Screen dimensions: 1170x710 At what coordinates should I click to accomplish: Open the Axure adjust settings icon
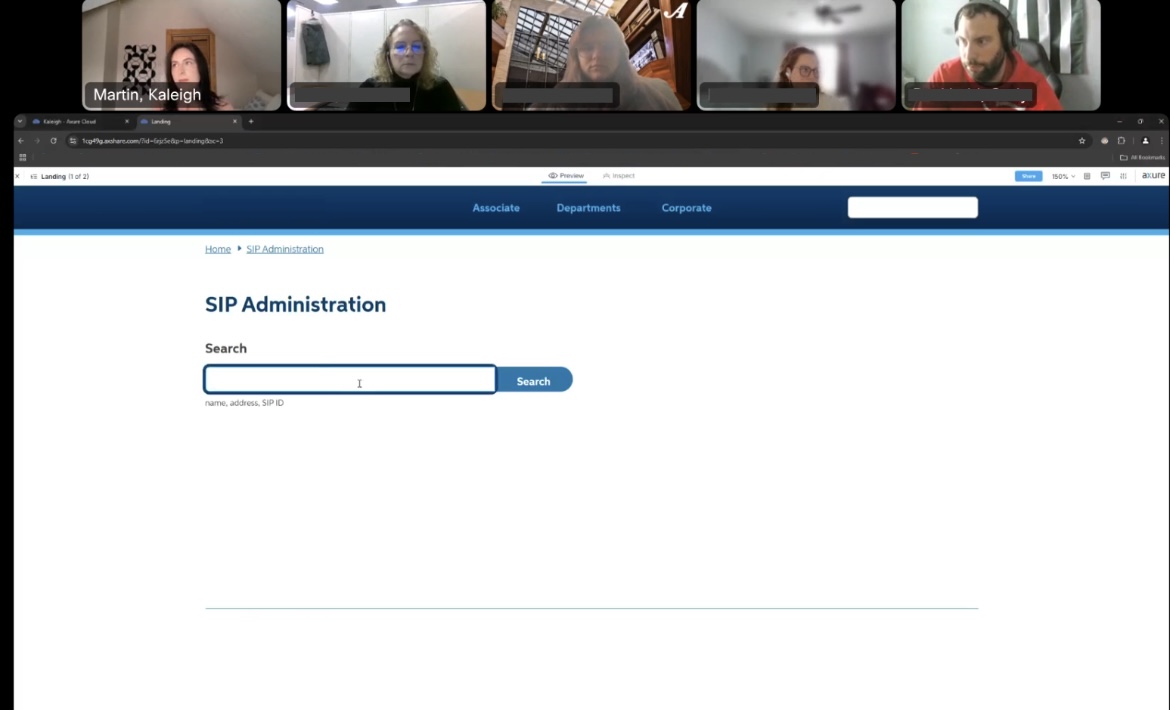pos(1123,176)
